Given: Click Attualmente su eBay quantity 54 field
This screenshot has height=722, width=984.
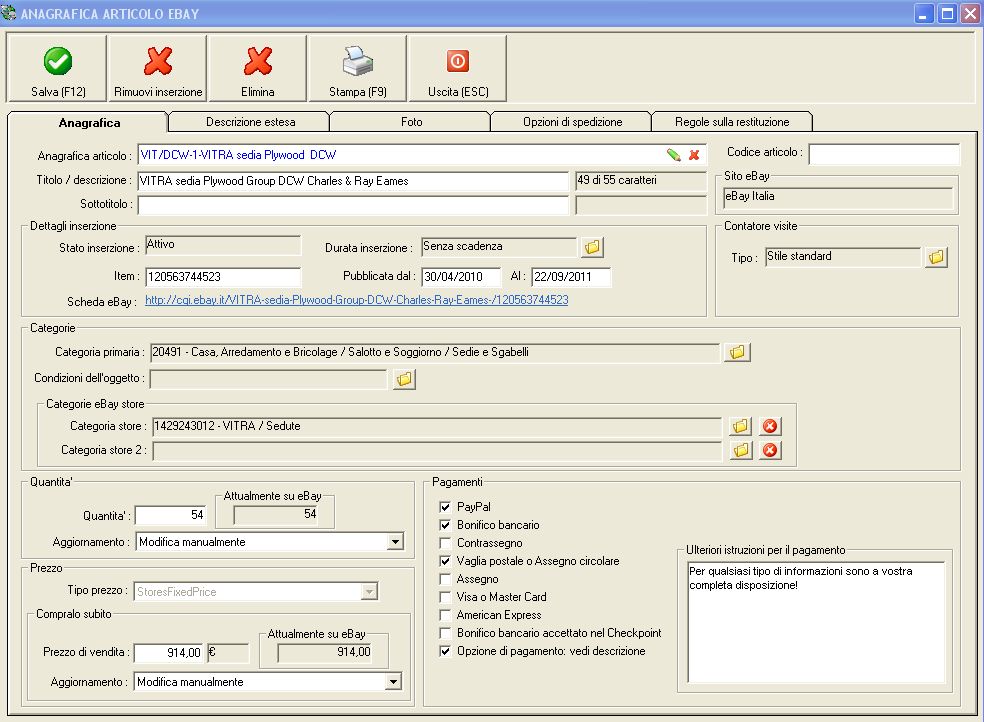Looking at the screenshot, I should coord(277,514).
